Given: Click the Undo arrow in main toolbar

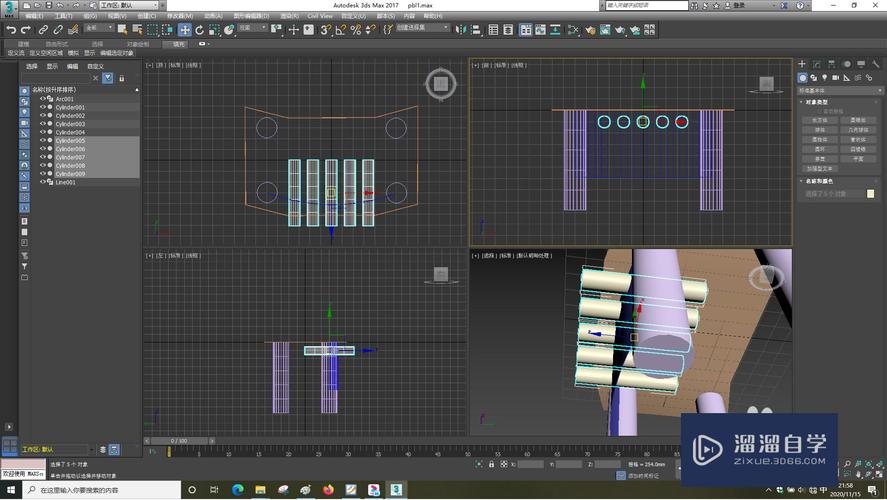Looking at the screenshot, I should point(11,30).
